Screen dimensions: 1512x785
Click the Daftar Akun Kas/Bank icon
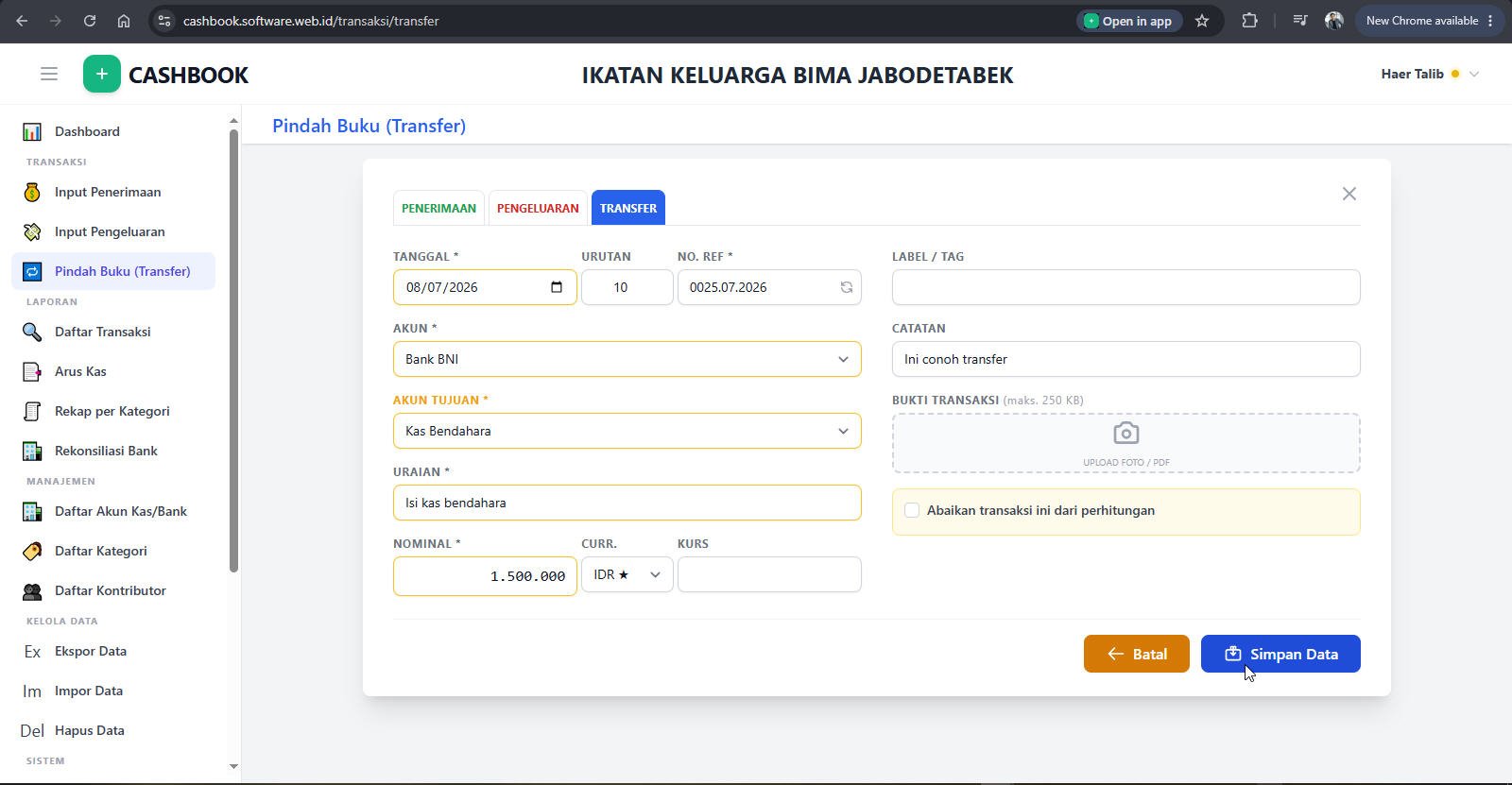click(32, 511)
